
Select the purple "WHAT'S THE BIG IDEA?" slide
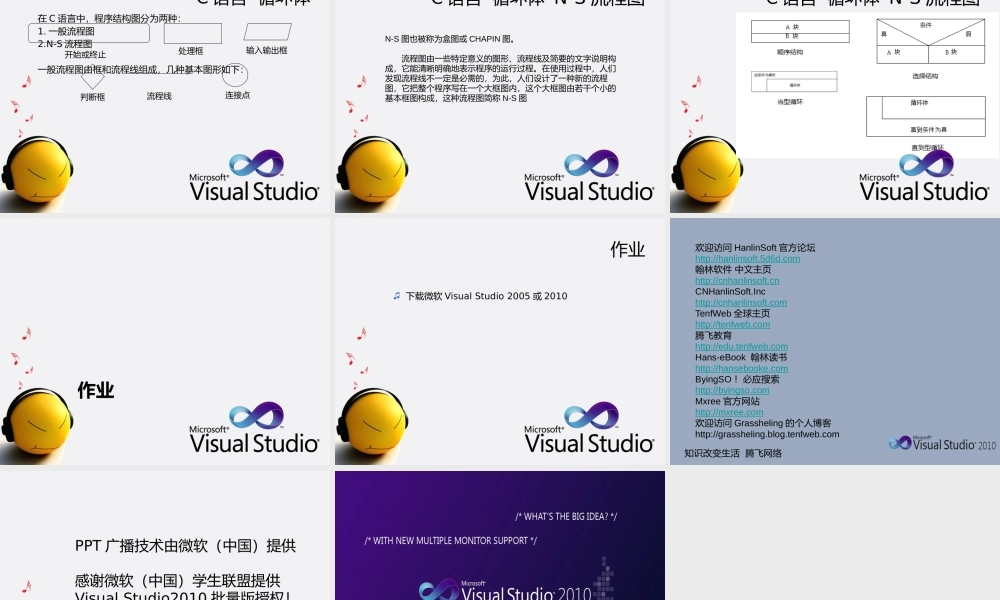coord(500,535)
